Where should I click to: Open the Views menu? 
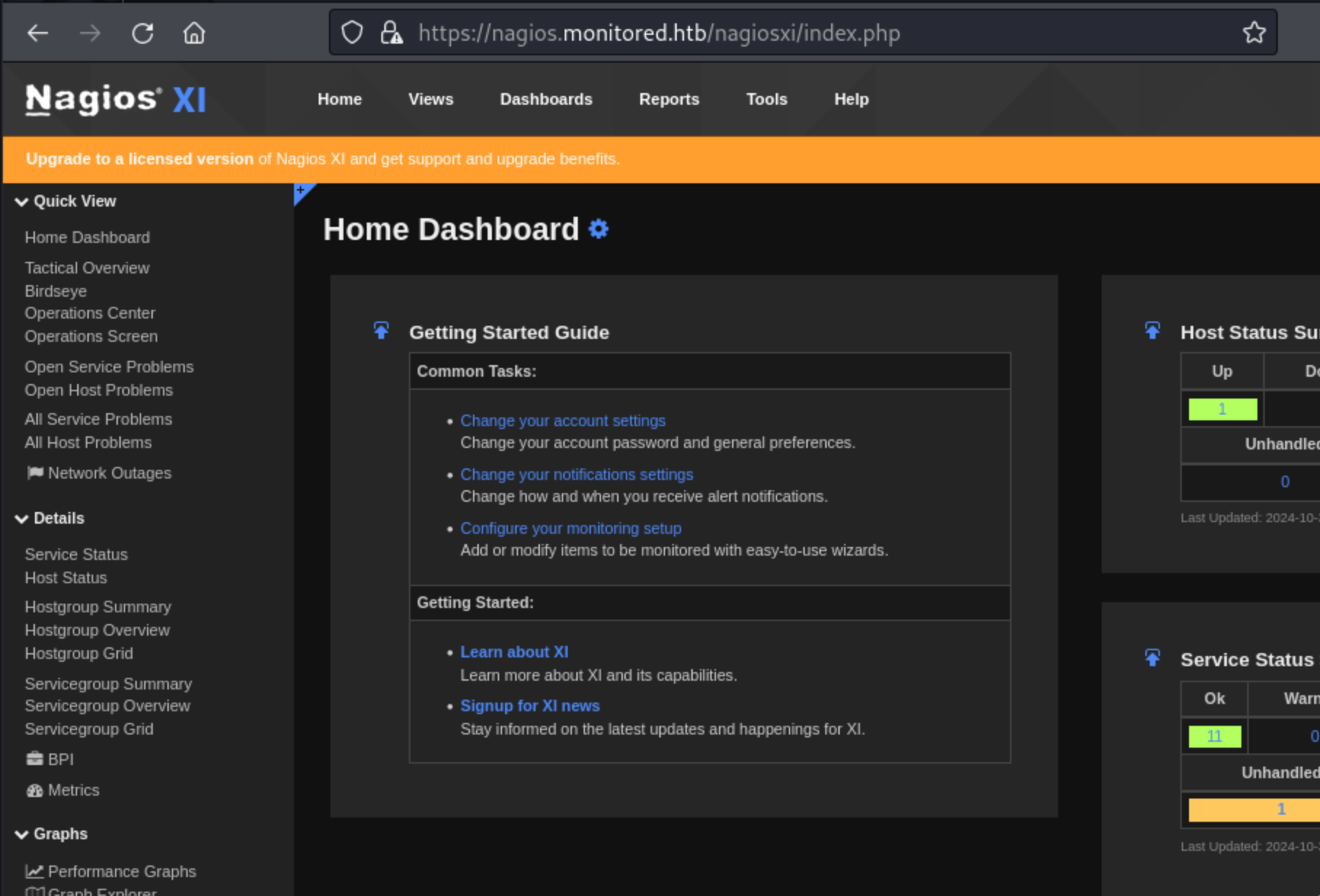click(431, 100)
